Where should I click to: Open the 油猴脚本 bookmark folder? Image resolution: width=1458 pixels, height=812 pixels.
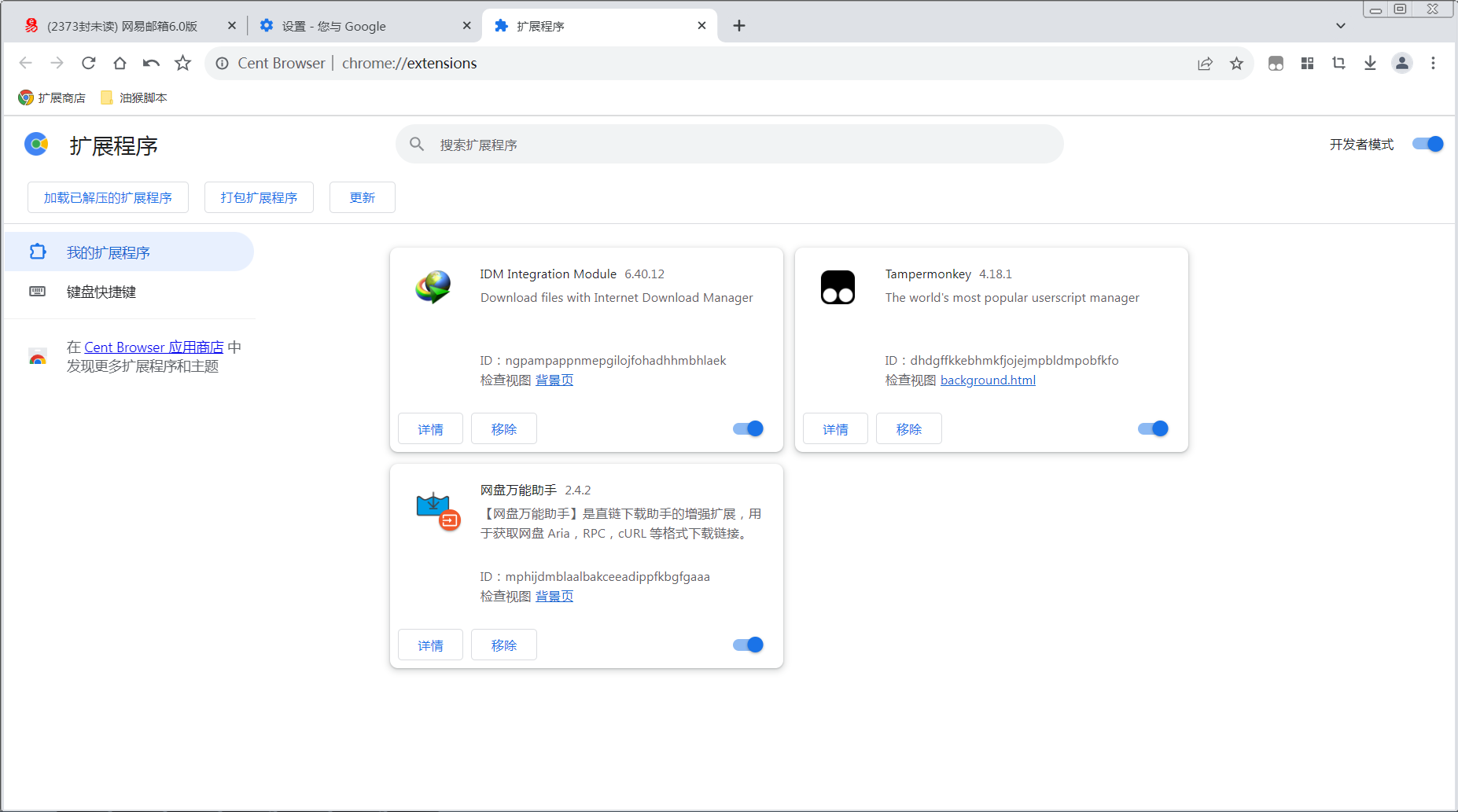click(x=134, y=97)
